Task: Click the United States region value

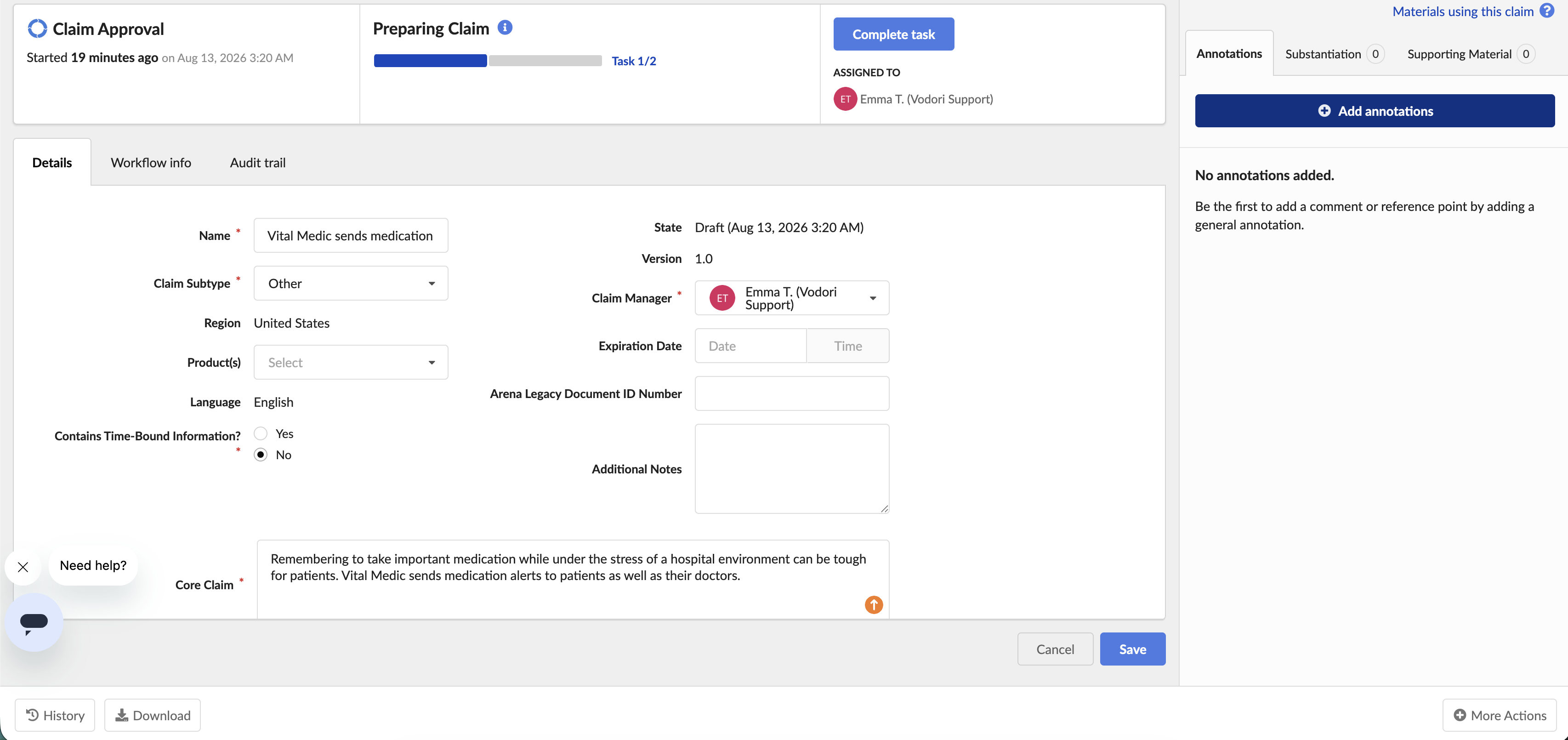Action: point(291,323)
